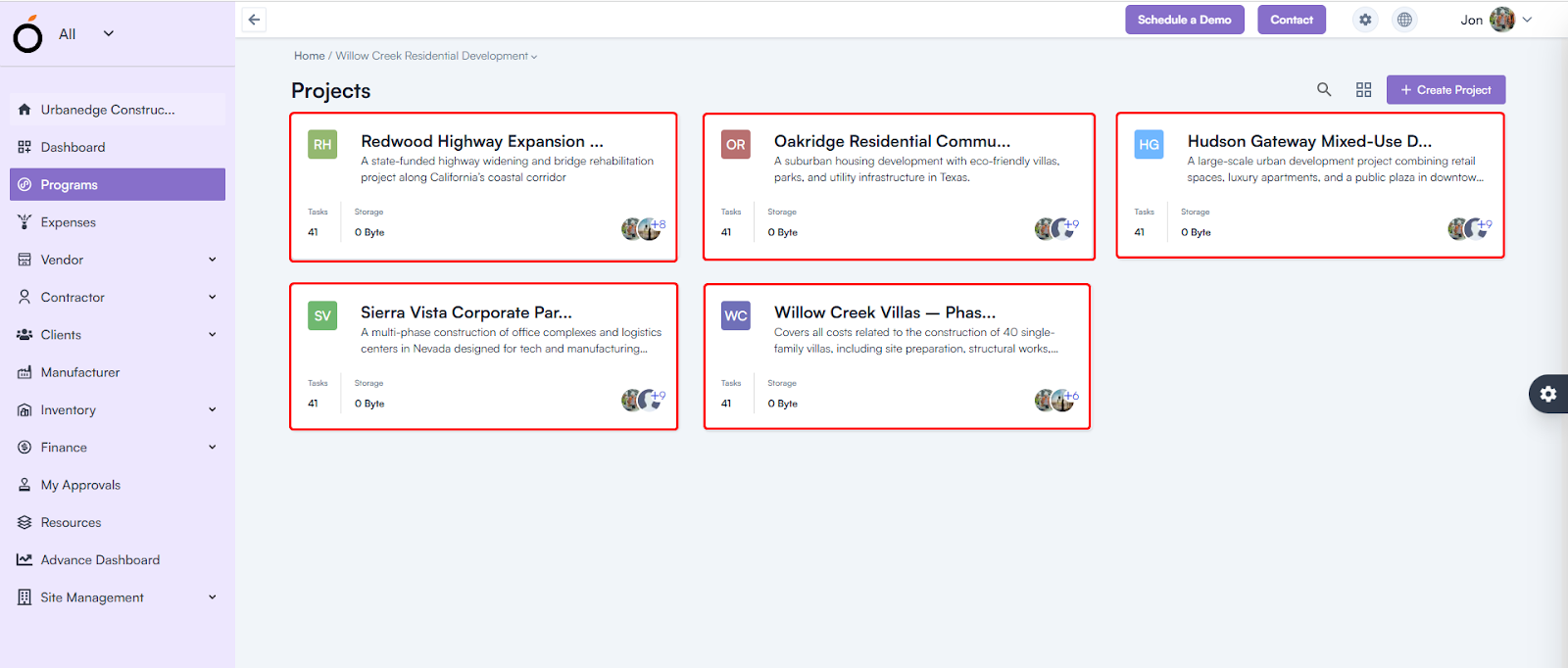Open Willow Creek Villas project title

pyautogui.click(x=885, y=312)
